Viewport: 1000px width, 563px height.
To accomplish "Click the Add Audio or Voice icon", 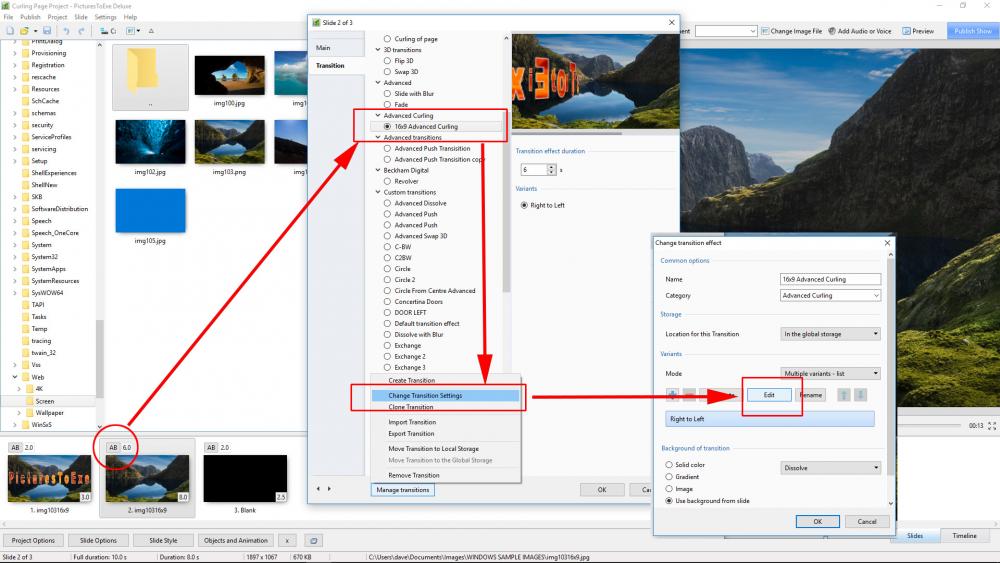I will coord(832,31).
